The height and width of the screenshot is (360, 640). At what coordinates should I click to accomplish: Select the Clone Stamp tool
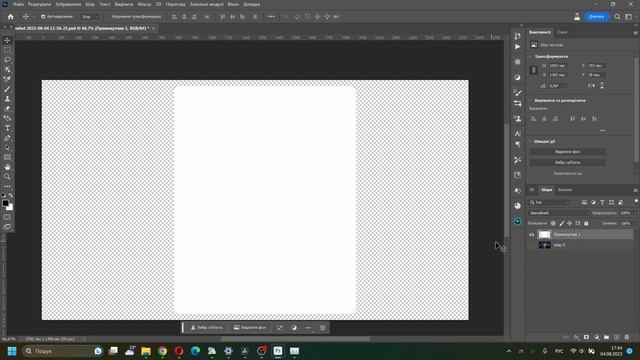7,99
